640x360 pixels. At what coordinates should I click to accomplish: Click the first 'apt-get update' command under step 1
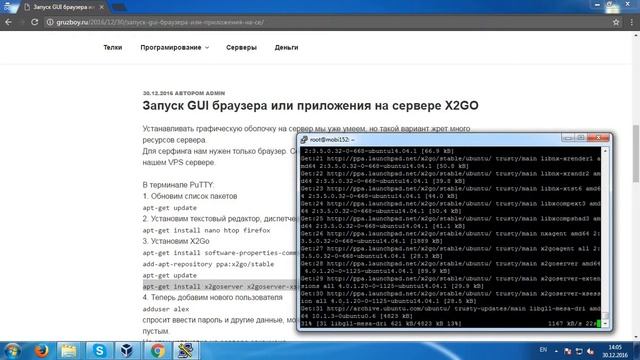click(169, 208)
